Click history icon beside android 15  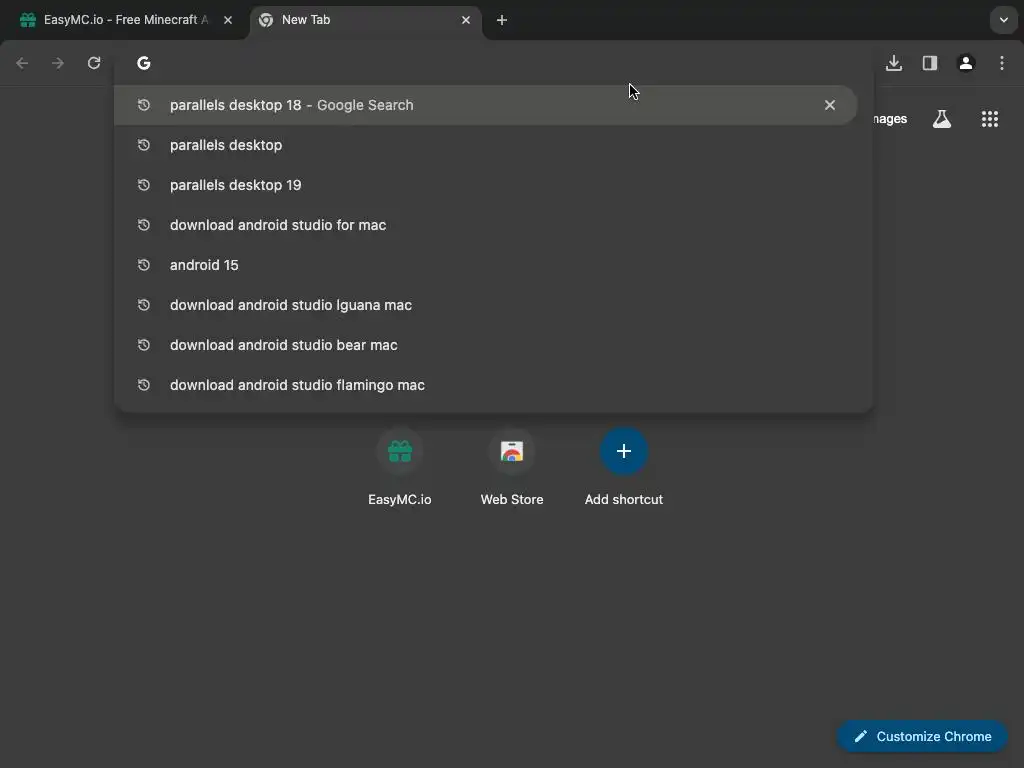pos(144,265)
